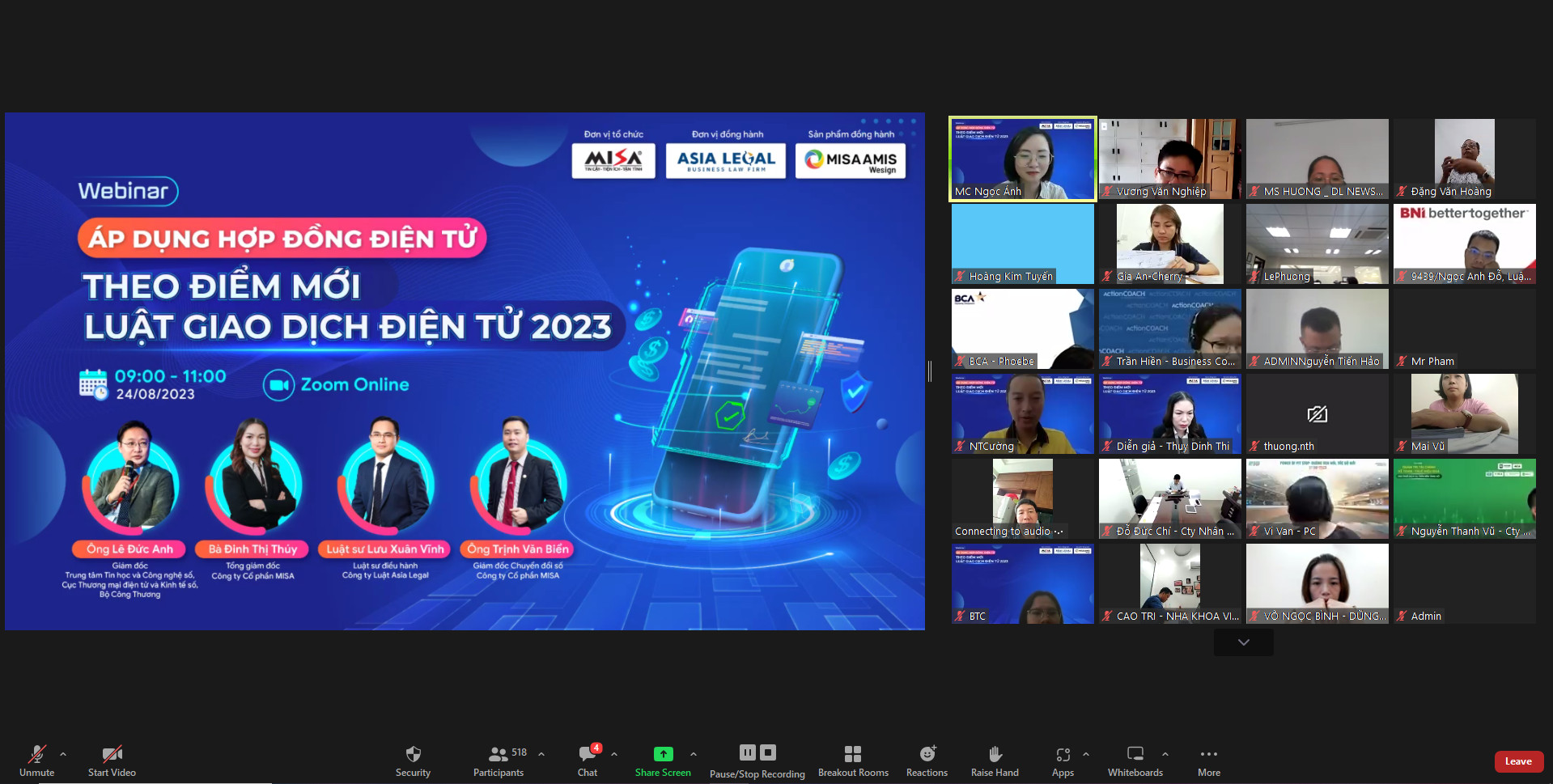Click the muted mic icon on Admin tile
This screenshot has width=1553, height=784.
click(1402, 617)
